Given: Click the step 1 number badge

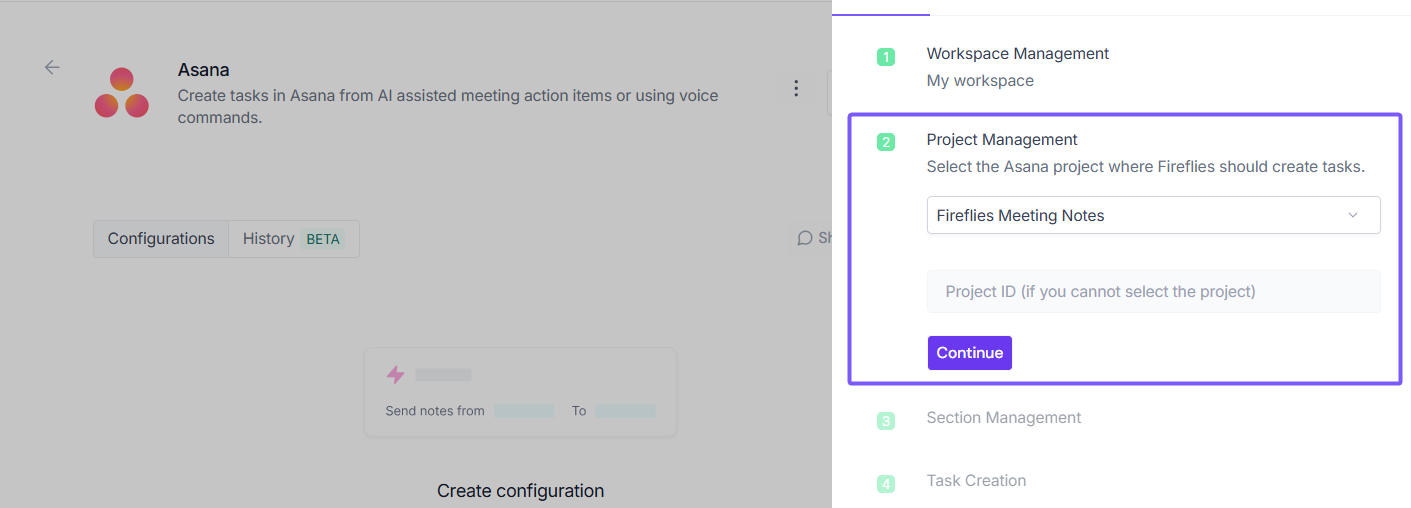Looking at the screenshot, I should click(x=886, y=57).
